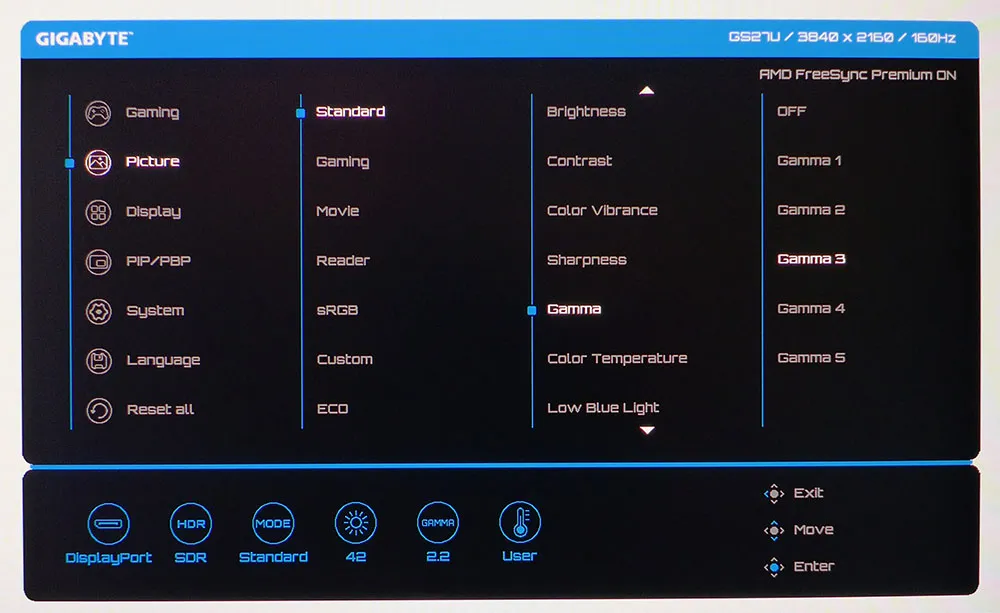The image size is (1000, 613).
Task: Open the Gaming main menu label
Action: coord(152,113)
